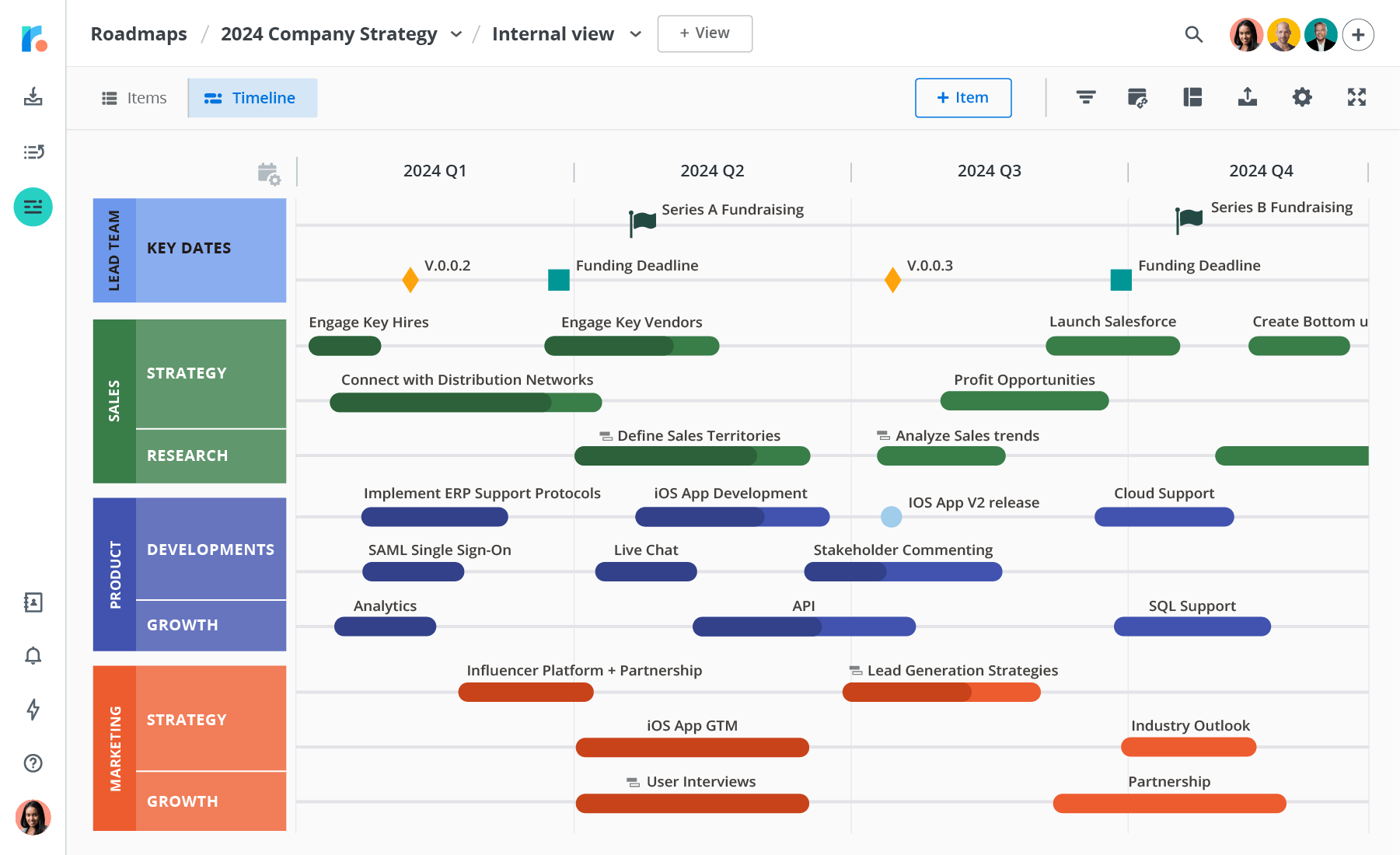The width and height of the screenshot is (1400, 855).
Task: Expand the 2024 Company Strategy dropdown
Action: point(457,34)
